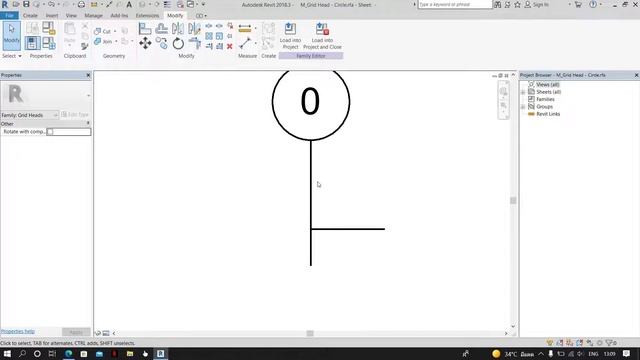640x360 pixels.
Task: Click the Windows taskbar search icon
Action: pyautogui.click(x=22, y=353)
